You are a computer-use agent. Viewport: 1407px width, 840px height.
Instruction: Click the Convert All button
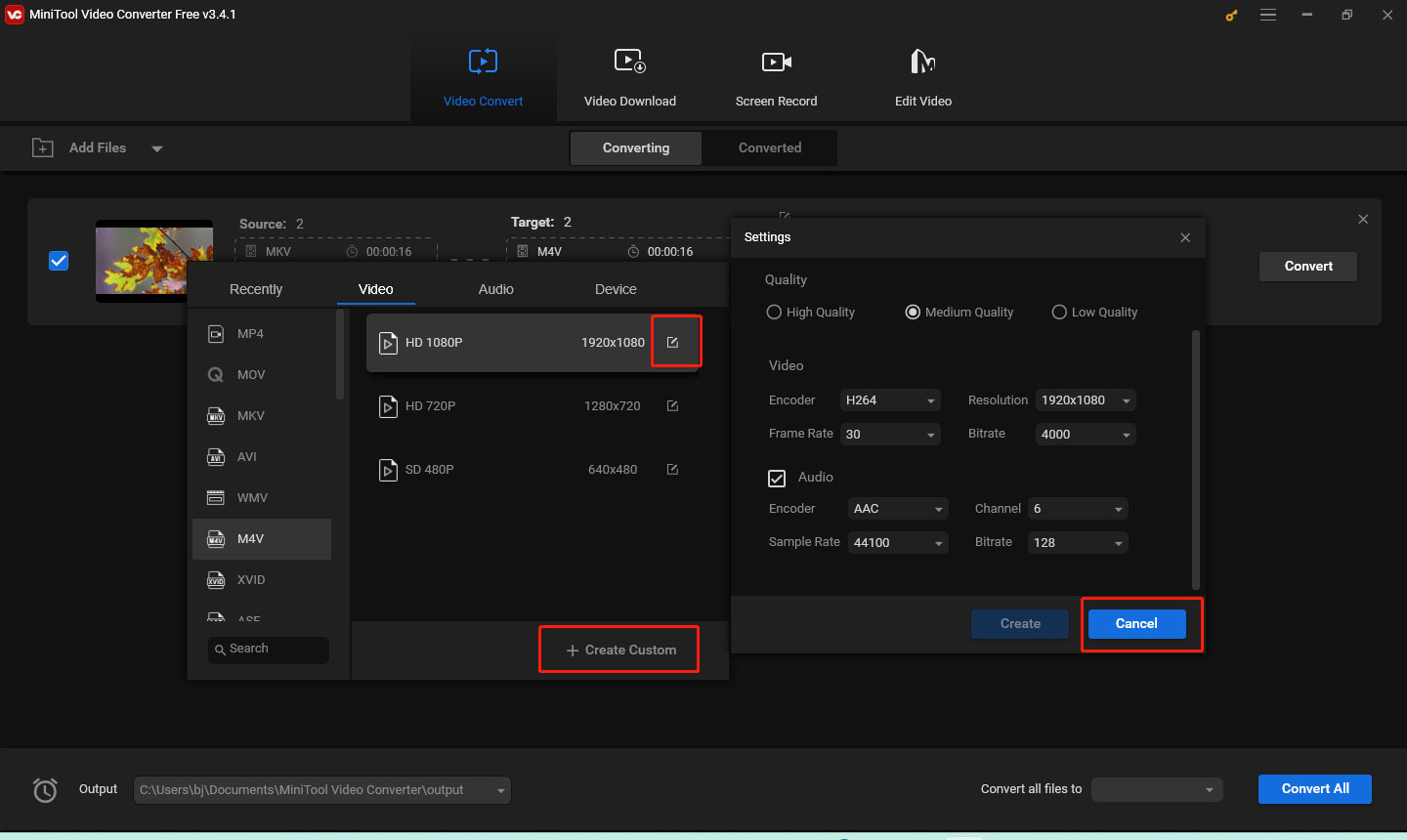1315,789
